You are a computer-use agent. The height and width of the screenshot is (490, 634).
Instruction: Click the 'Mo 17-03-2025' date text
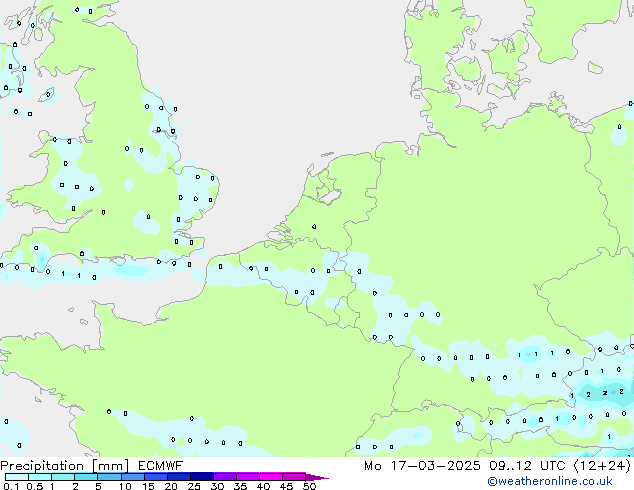pos(422,466)
